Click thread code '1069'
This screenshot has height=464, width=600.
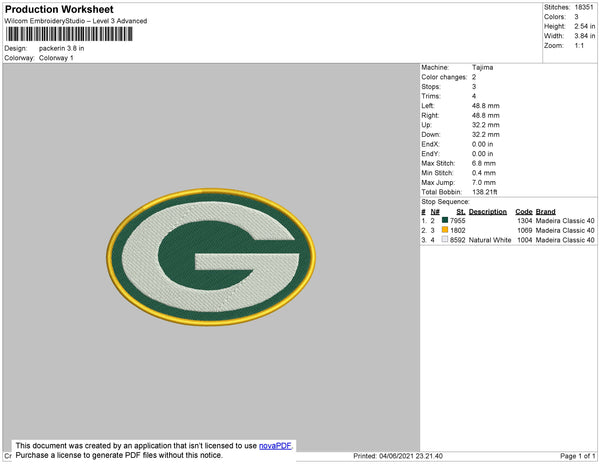point(525,230)
